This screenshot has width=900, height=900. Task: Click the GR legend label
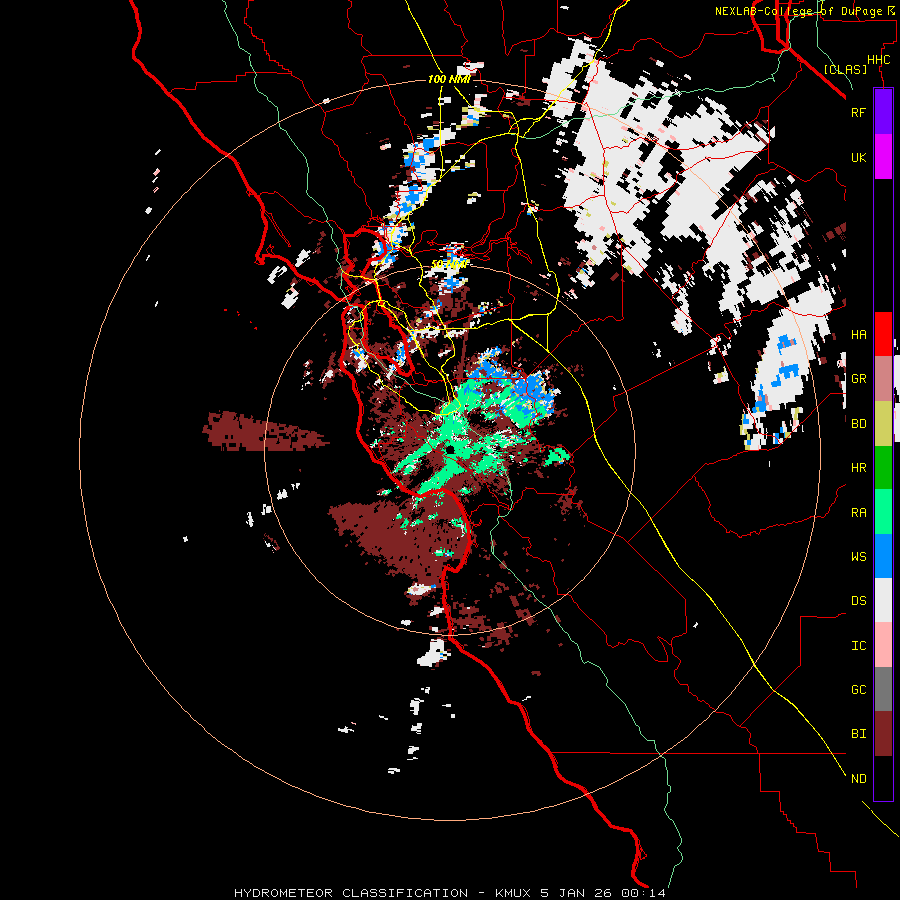[x=858, y=379]
